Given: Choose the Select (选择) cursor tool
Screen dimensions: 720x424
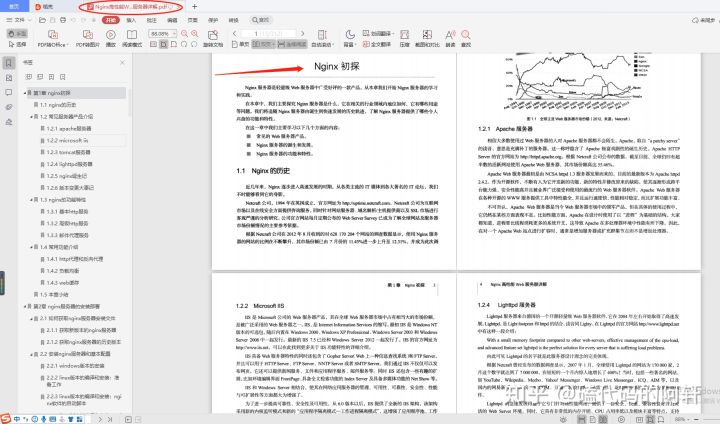Looking at the screenshot, I should pos(17,44).
